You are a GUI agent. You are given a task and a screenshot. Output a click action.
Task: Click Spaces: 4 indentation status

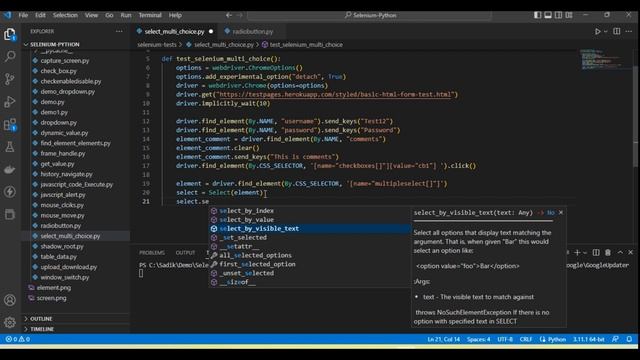pyautogui.click(x=478, y=339)
